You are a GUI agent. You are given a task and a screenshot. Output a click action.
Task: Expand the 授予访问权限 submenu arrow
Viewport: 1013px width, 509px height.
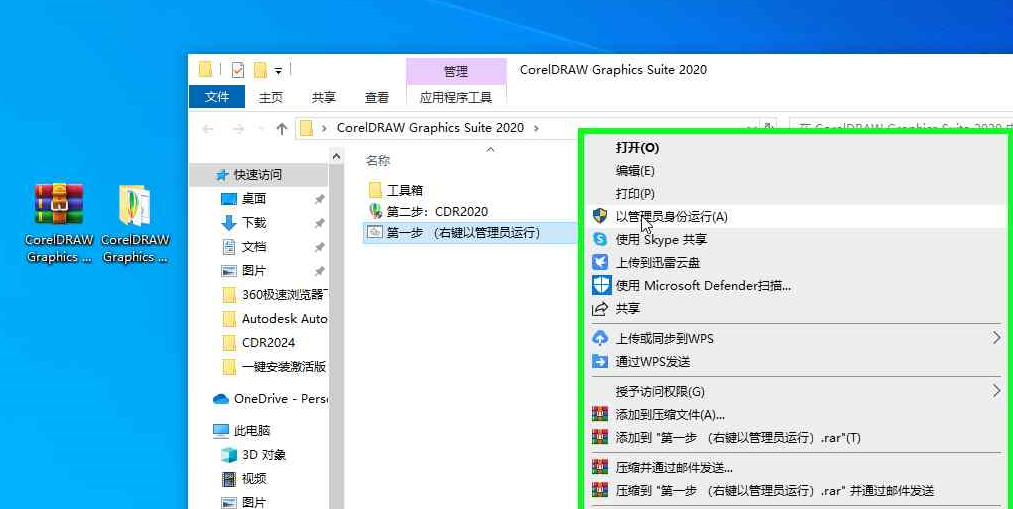pyautogui.click(x=997, y=390)
